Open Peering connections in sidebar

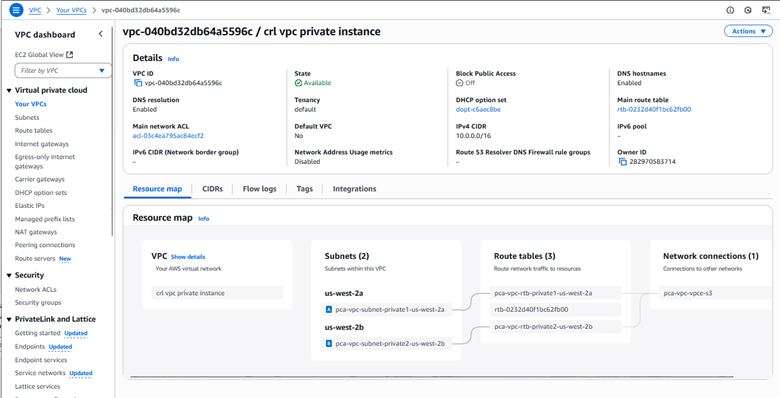[45, 245]
